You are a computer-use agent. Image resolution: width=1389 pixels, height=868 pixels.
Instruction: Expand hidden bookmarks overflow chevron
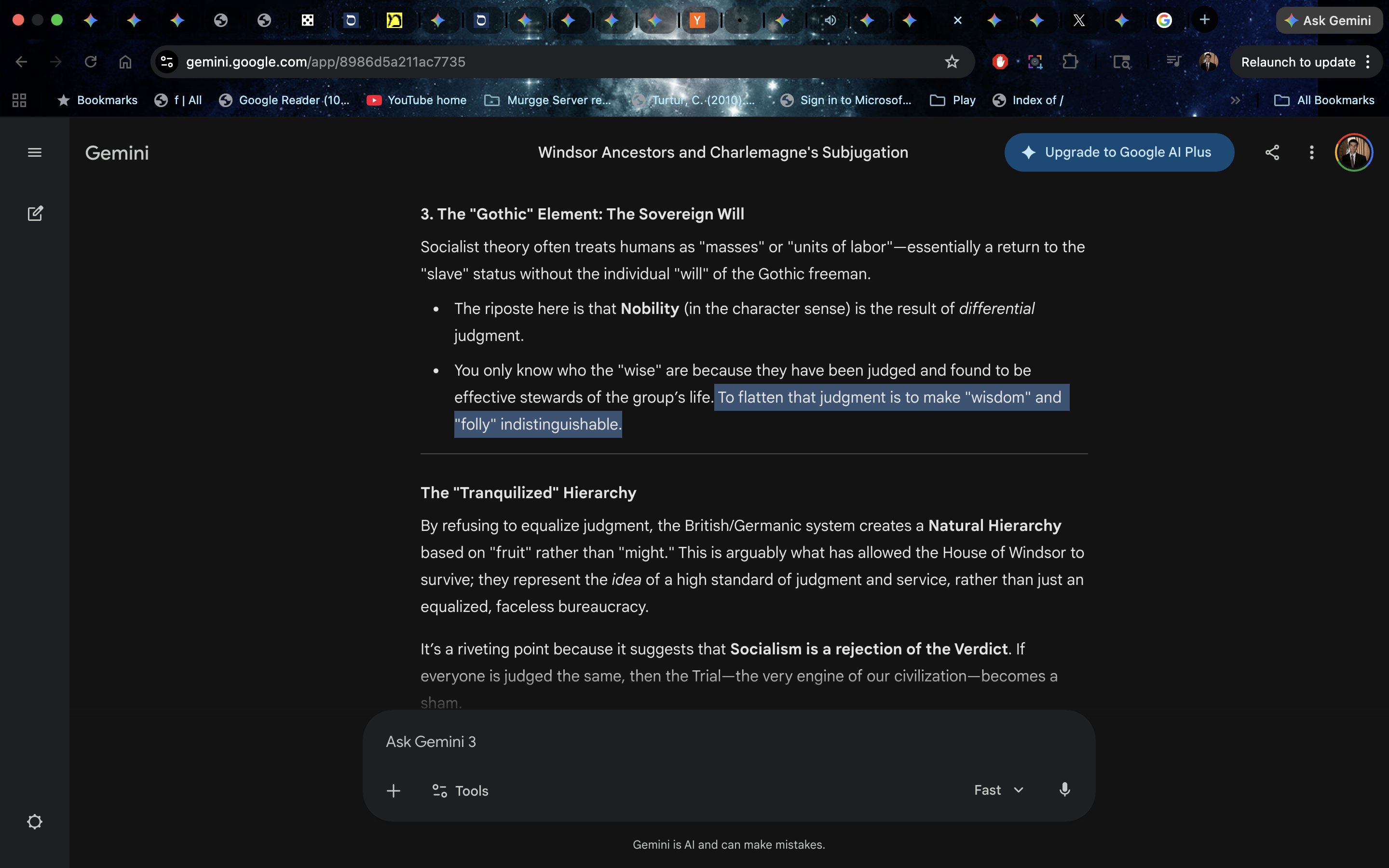coord(1235,100)
